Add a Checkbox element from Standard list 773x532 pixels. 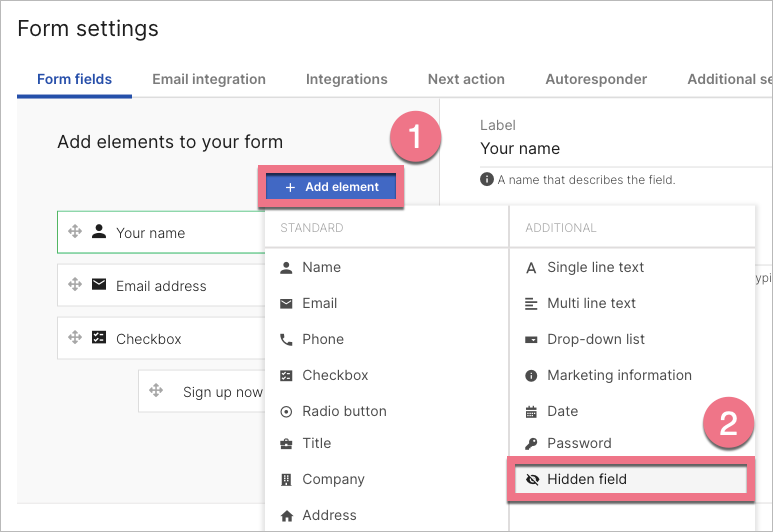click(335, 375)
